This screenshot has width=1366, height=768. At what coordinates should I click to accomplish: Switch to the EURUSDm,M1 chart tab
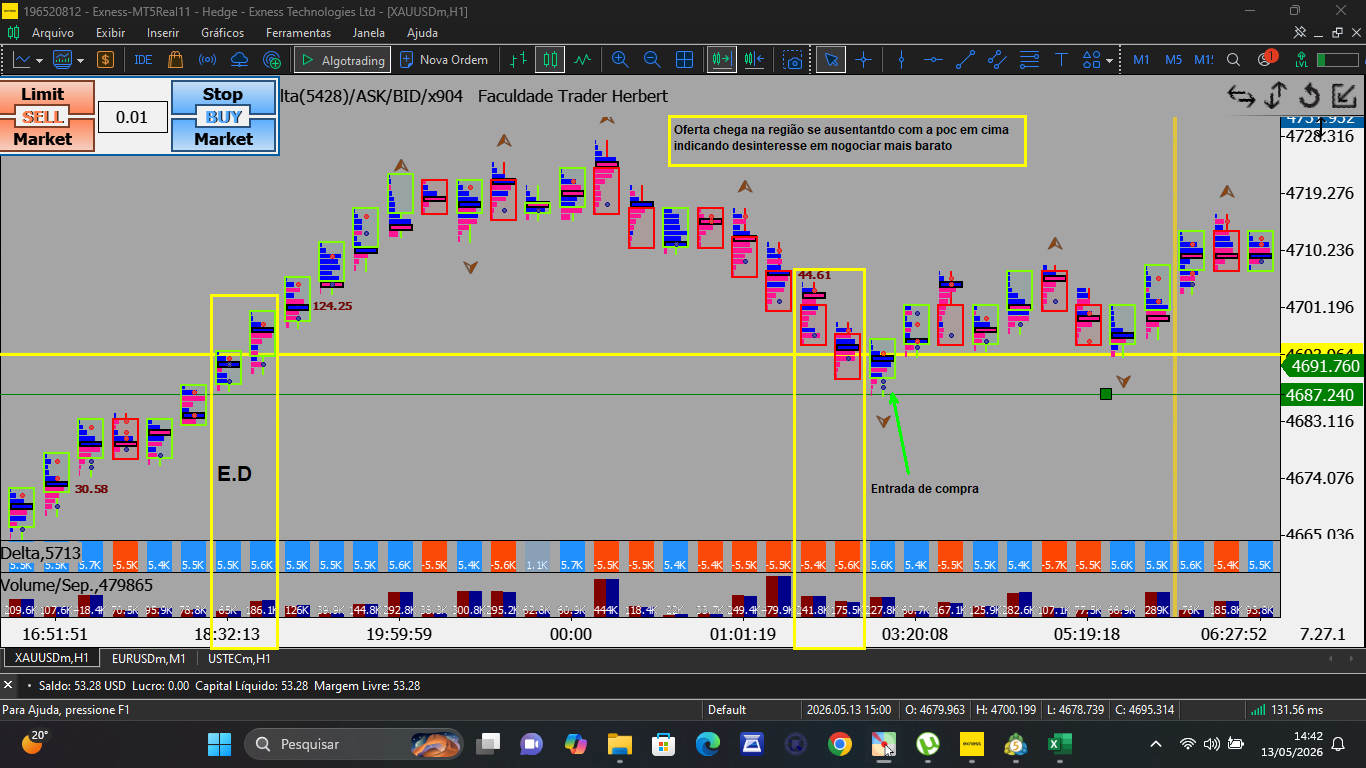(x=148, y=658)
